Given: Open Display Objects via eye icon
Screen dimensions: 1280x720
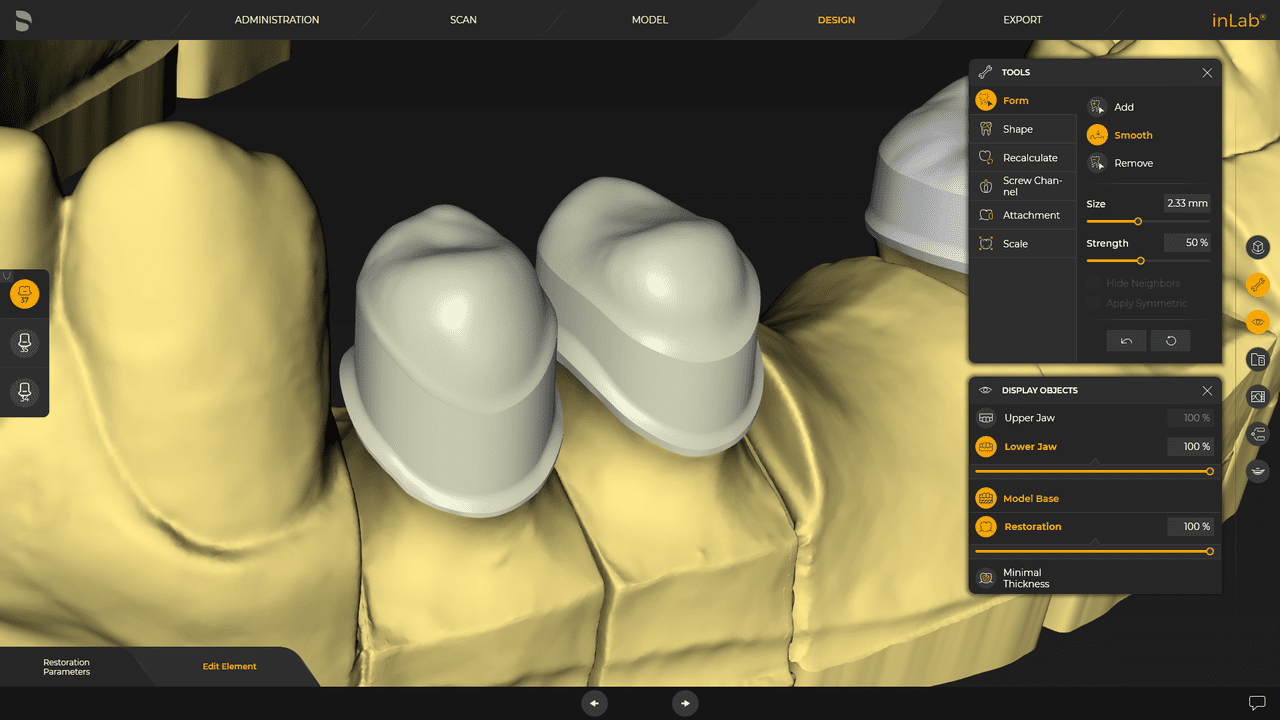Looking at the screenshot, I should [1257, 322].
